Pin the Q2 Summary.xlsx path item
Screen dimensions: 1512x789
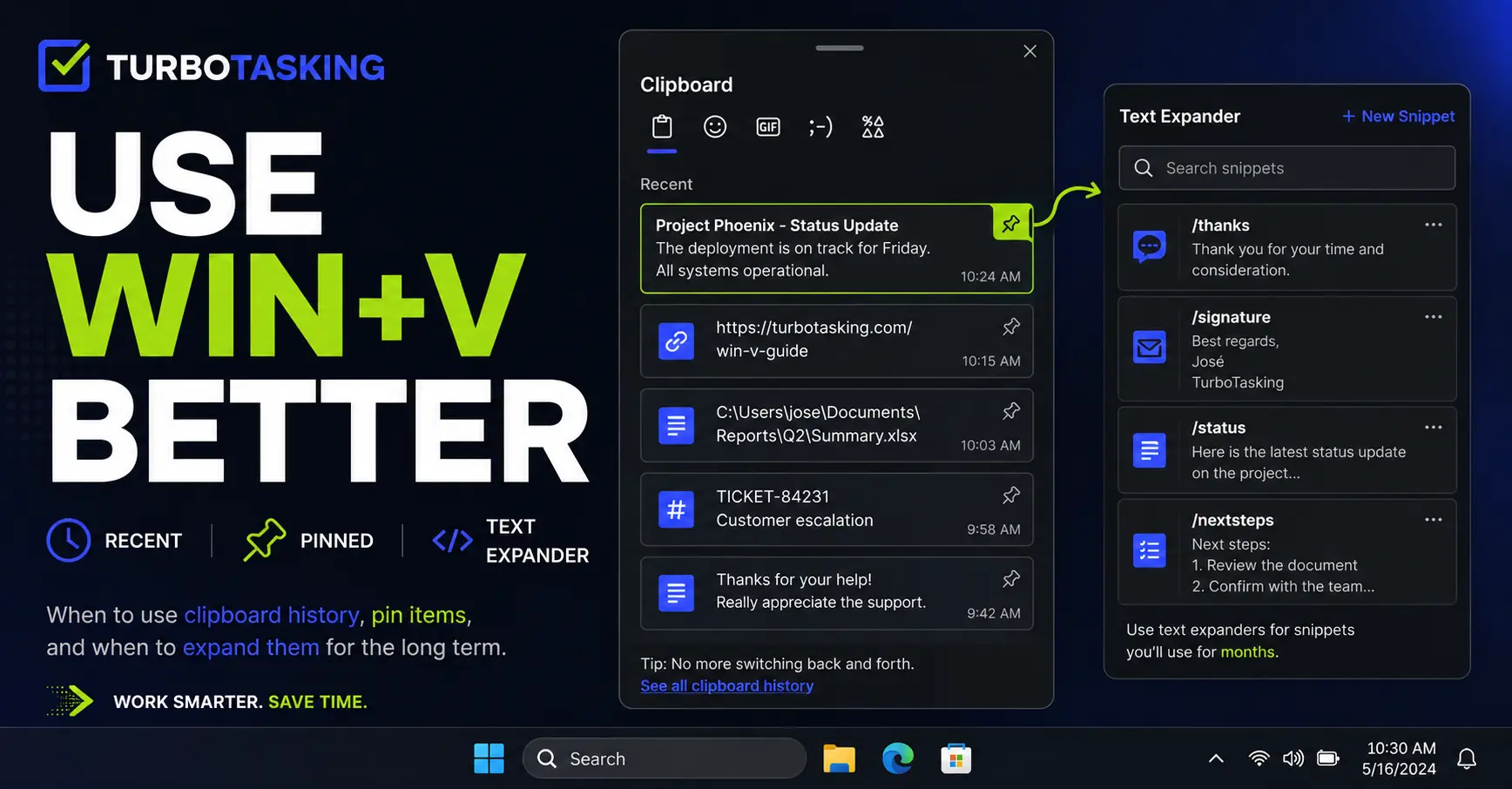[1011, 411]
